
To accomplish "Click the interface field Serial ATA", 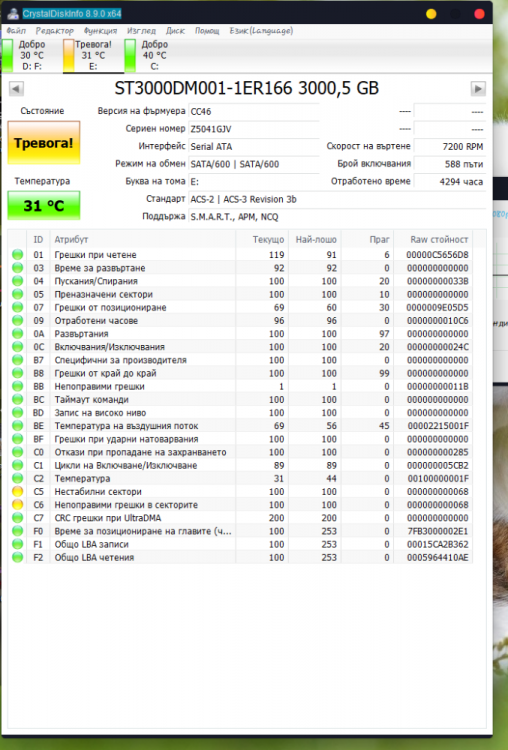I will pos(254,146).
